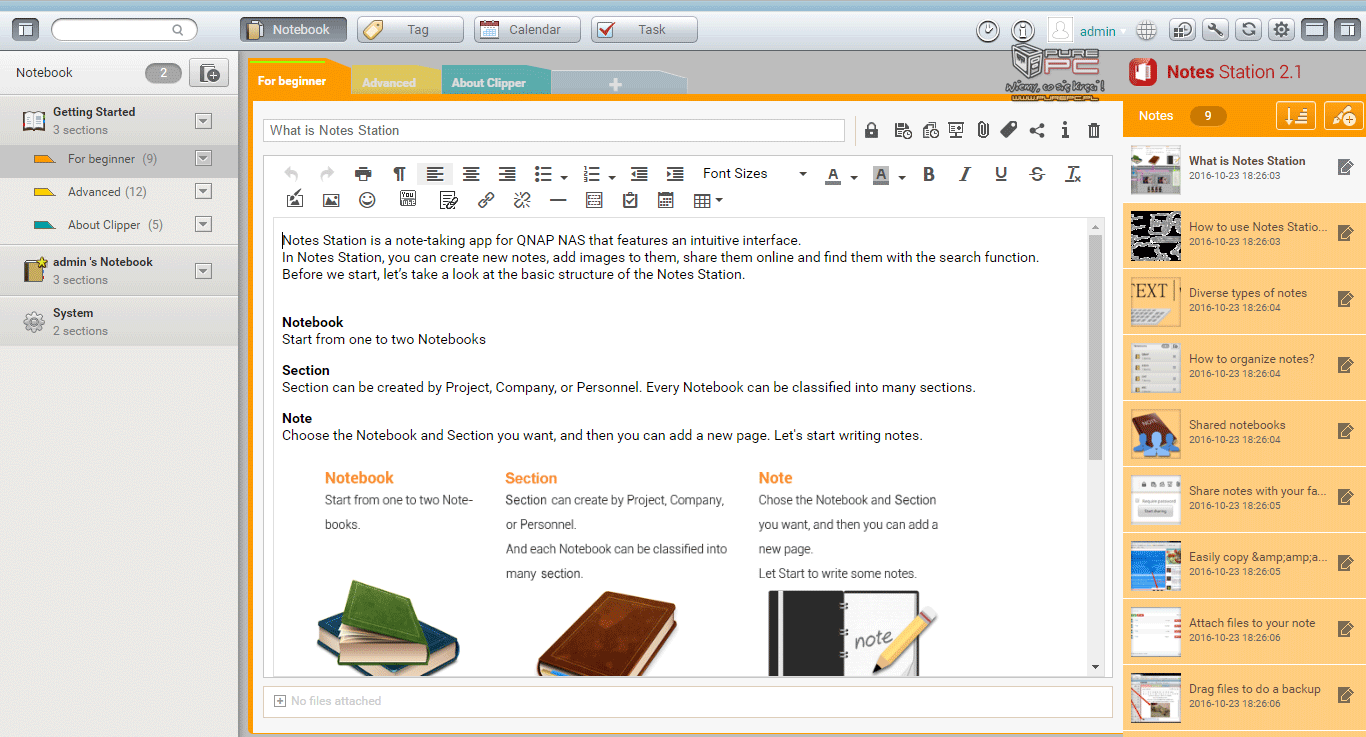
Task: Insert an emoticon via the smiley icon
Action: click(x=367, y=200)
